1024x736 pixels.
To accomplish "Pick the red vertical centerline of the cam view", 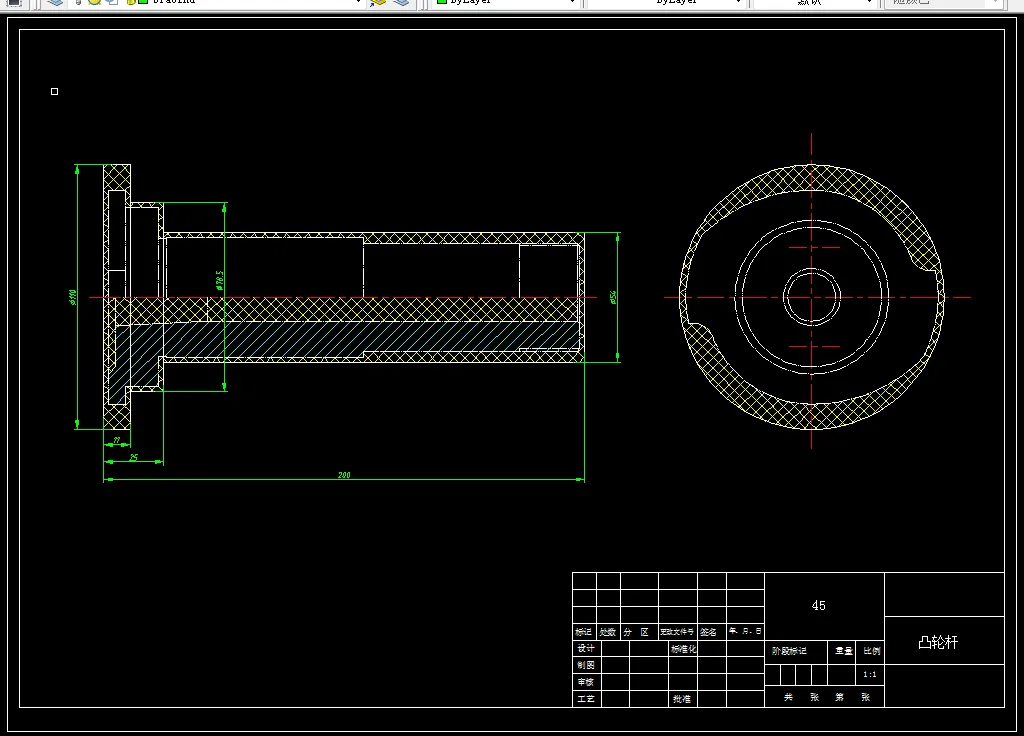I will [812, 291].
